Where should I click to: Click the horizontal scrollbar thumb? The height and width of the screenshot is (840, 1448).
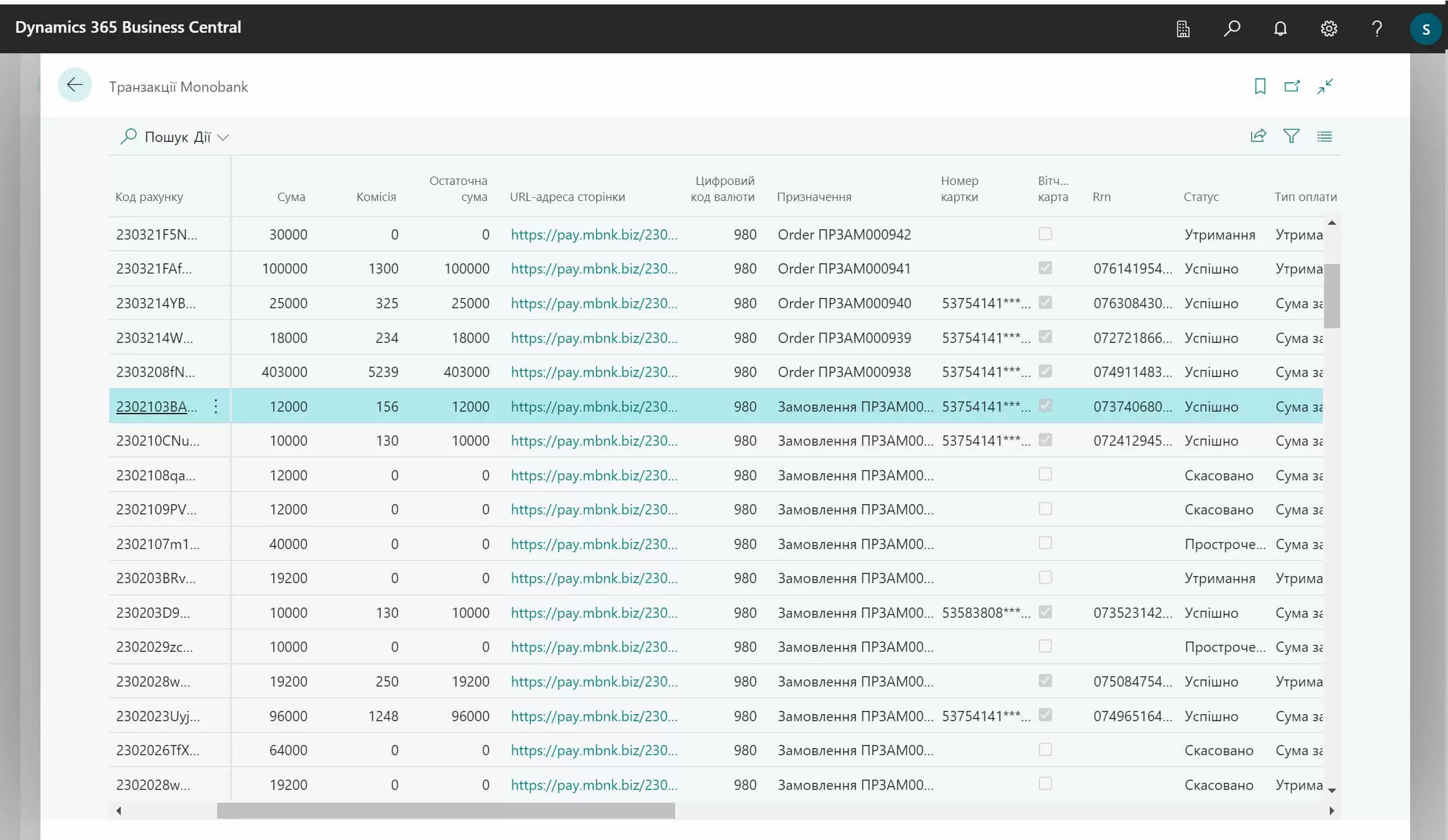click(445, 810)
